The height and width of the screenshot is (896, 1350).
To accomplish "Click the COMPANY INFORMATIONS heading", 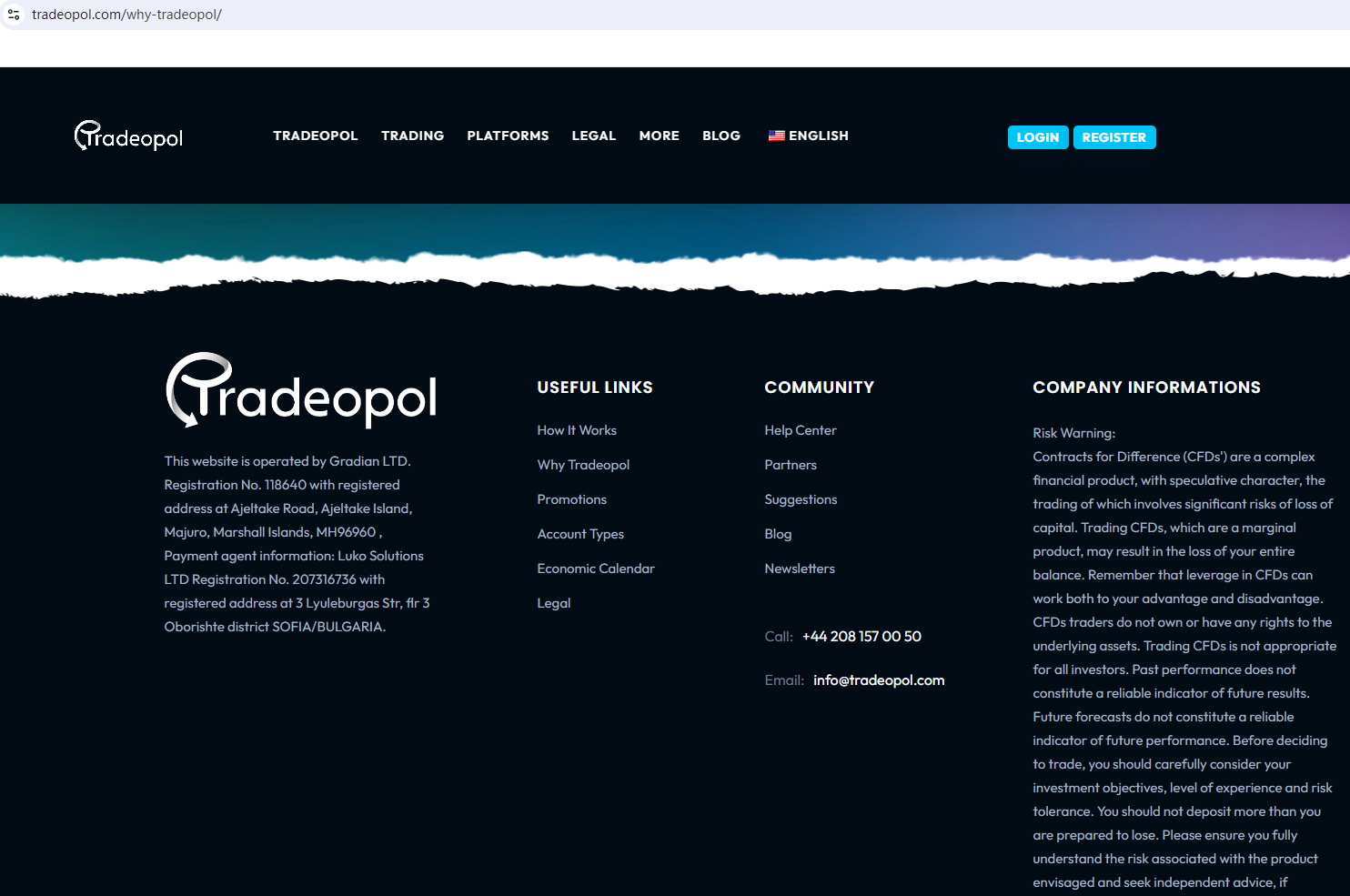I will click(x=1146, y=388).
